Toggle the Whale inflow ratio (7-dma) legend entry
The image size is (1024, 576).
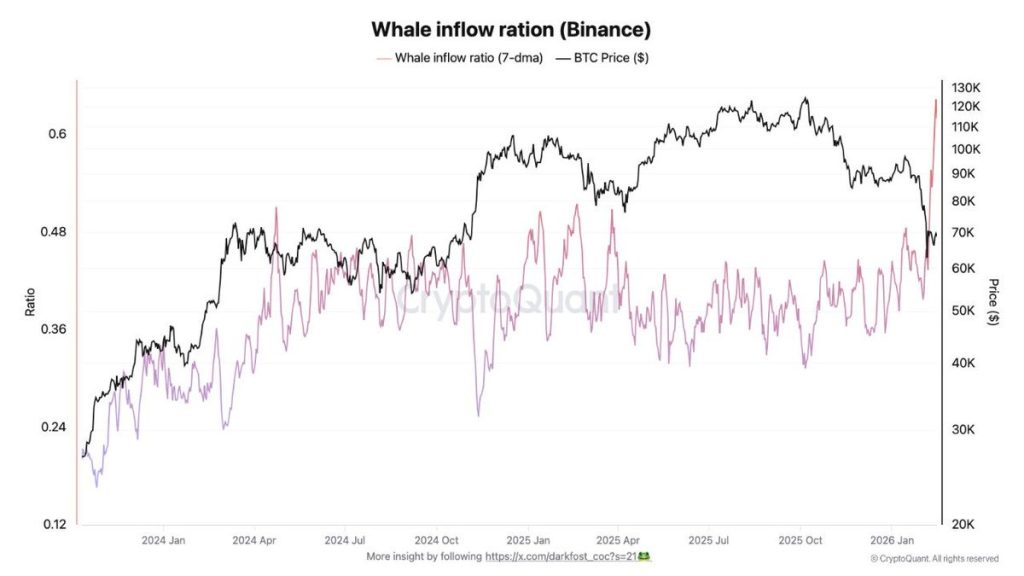(x=470, y=57)
